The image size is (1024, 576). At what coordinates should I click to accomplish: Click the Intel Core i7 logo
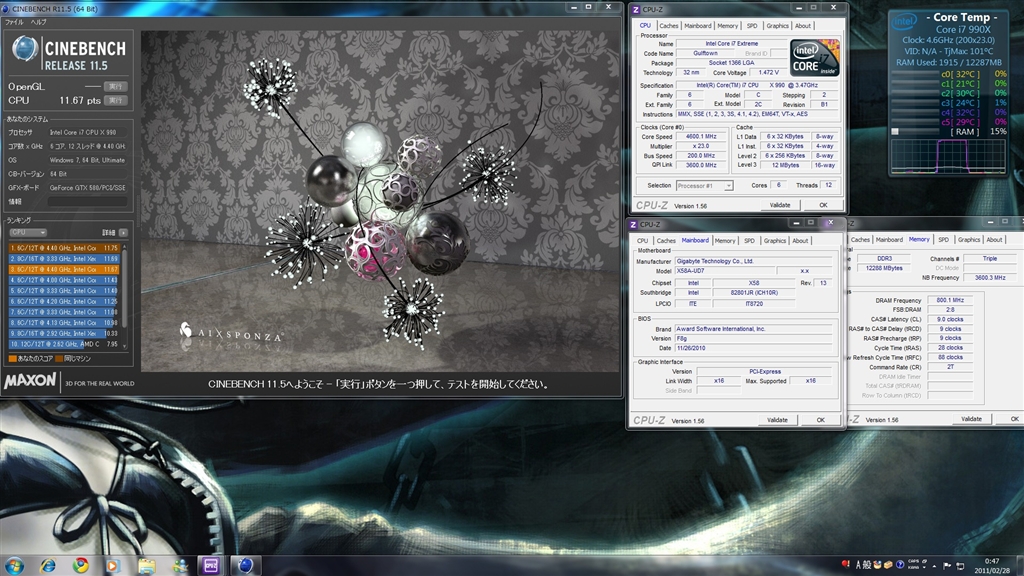click(813, 58)
